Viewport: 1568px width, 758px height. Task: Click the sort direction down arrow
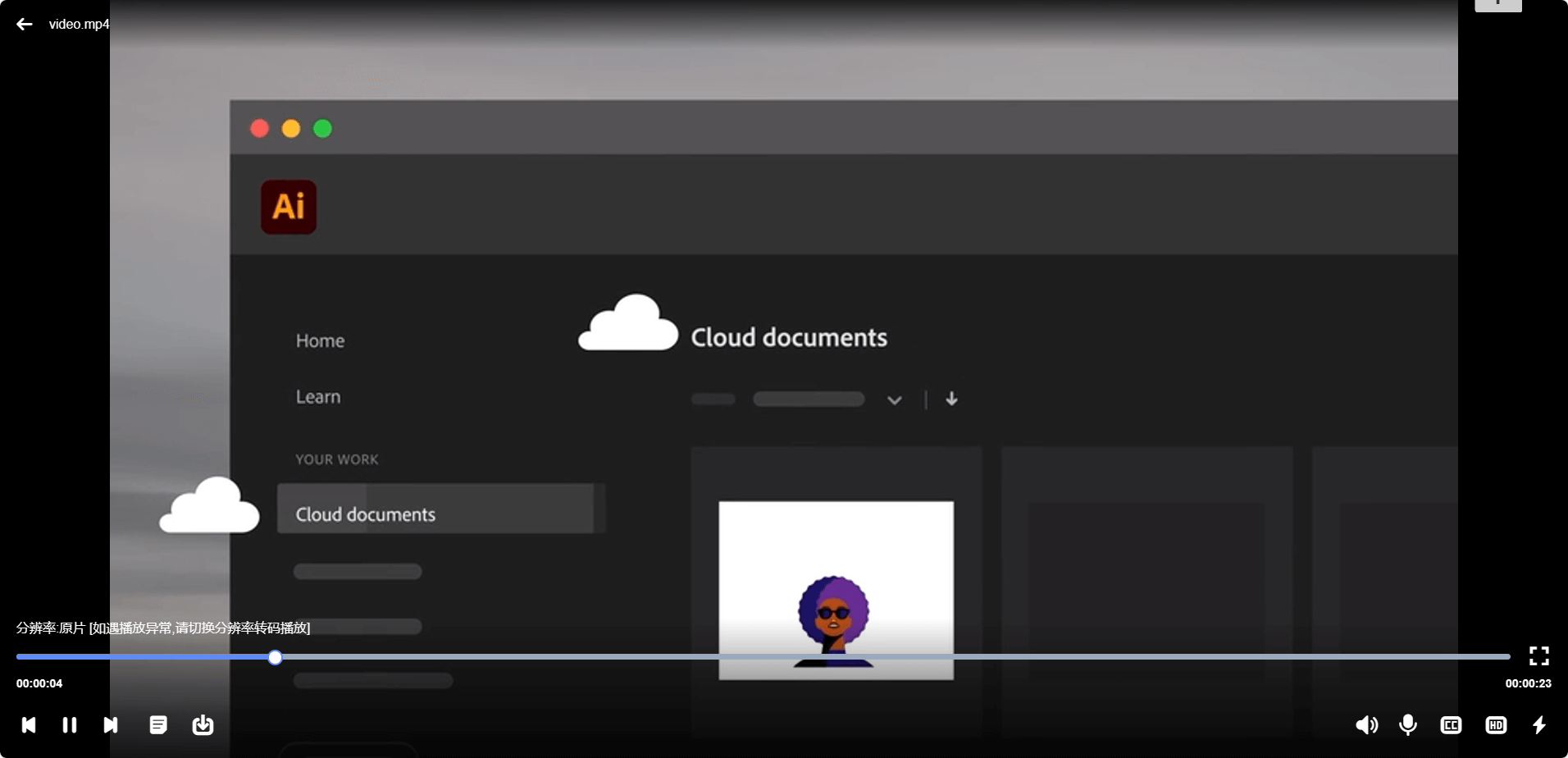click(x=951, y=400)
